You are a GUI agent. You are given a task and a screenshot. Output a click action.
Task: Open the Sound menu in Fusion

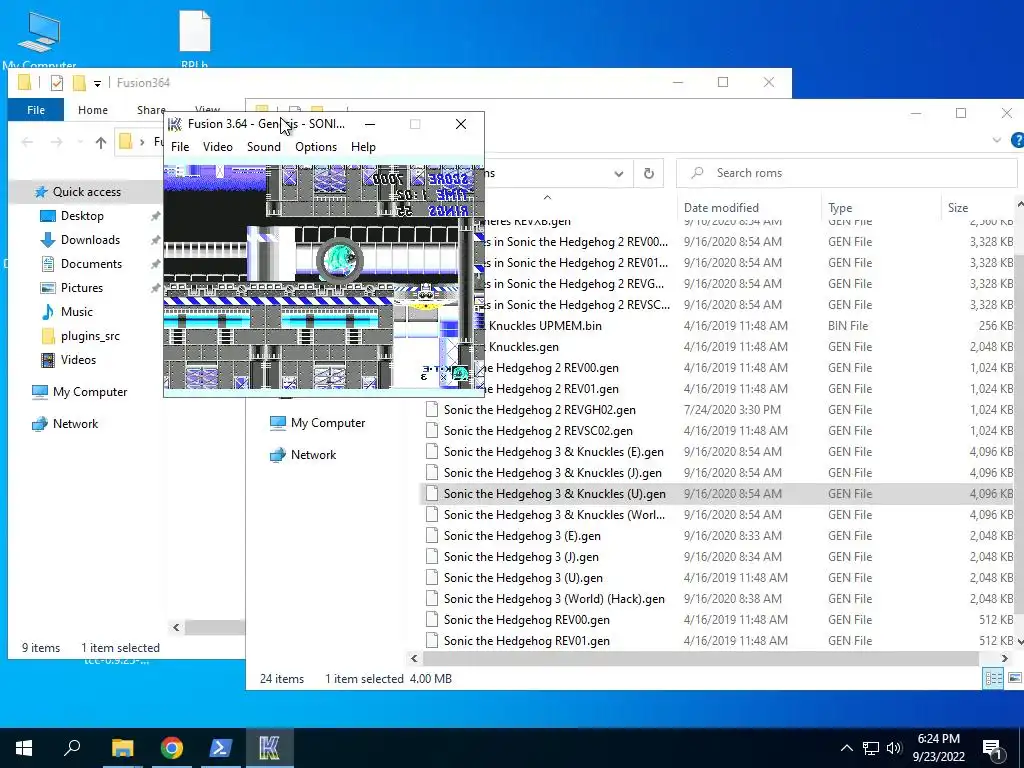[x=264, y=147]
